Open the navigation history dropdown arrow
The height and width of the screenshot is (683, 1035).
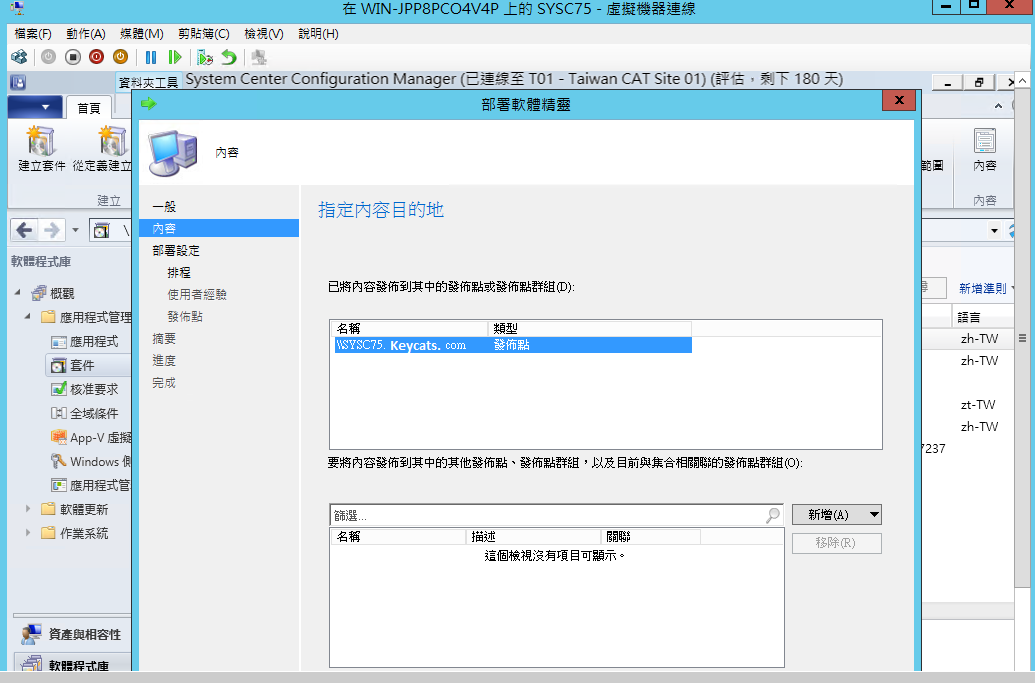[75, 230]
